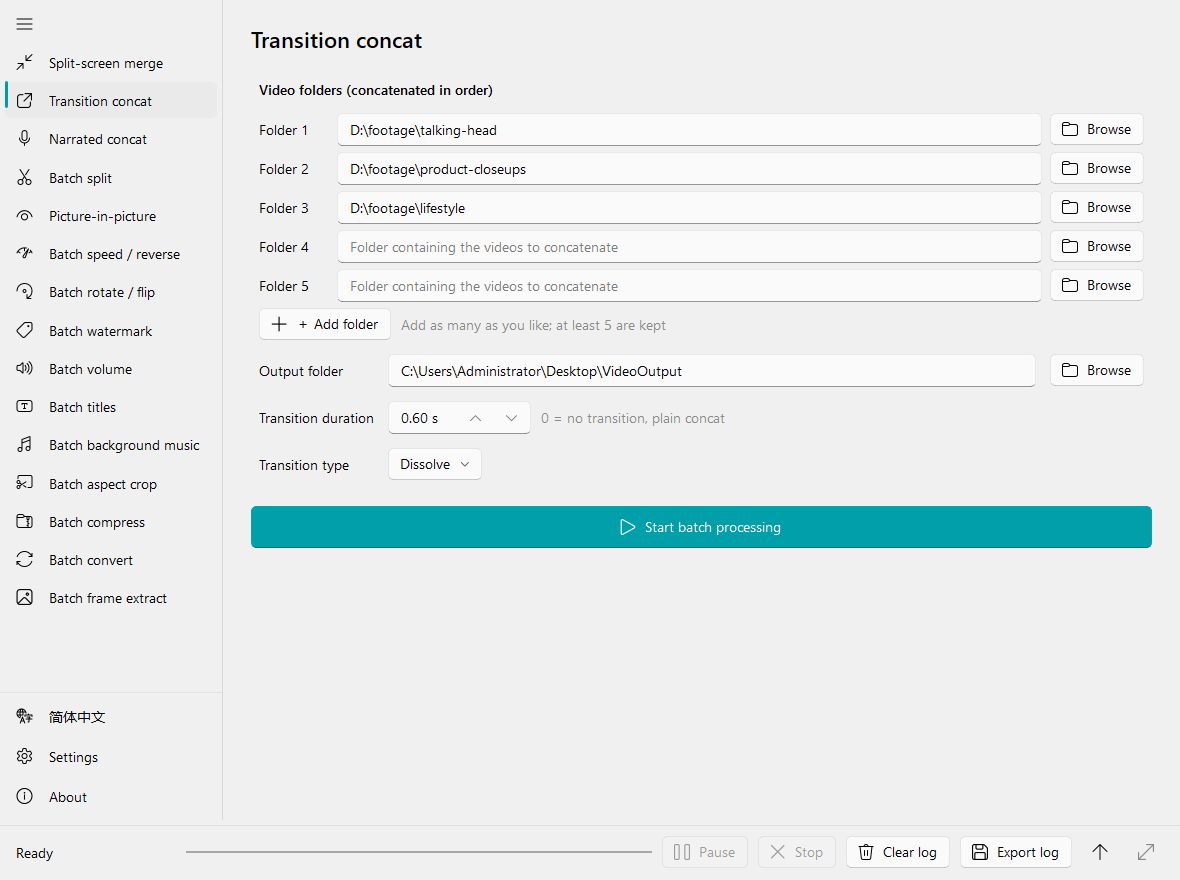Open the Transition type Dissolve dropdown
Image resolution: width=1180 pixels, height=880 pixels.
pos(435,464)
